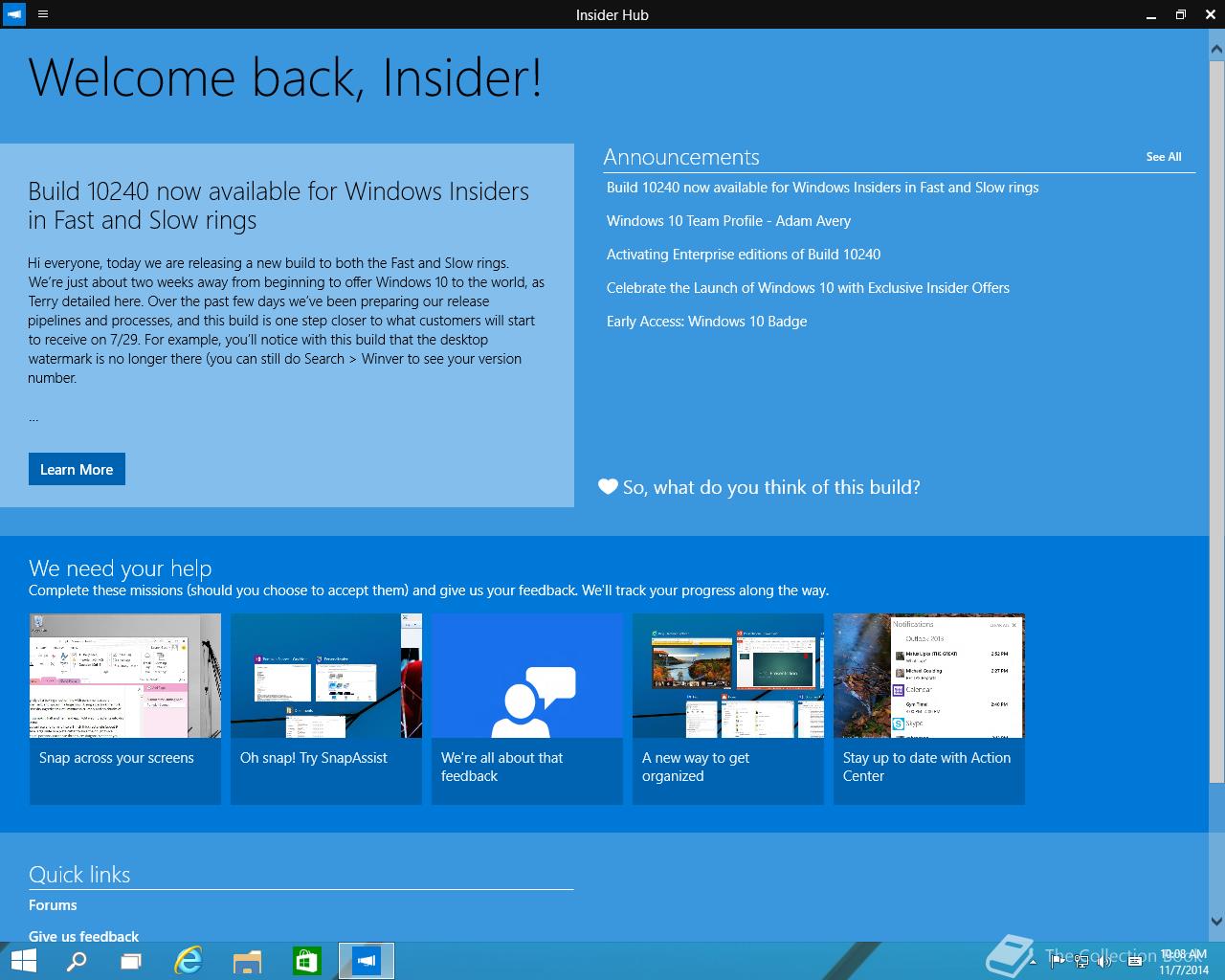The height and width of the screenshot is (980, 1225).
Task: Open the Action Center flag icon in the tray
Action: 1059,962
